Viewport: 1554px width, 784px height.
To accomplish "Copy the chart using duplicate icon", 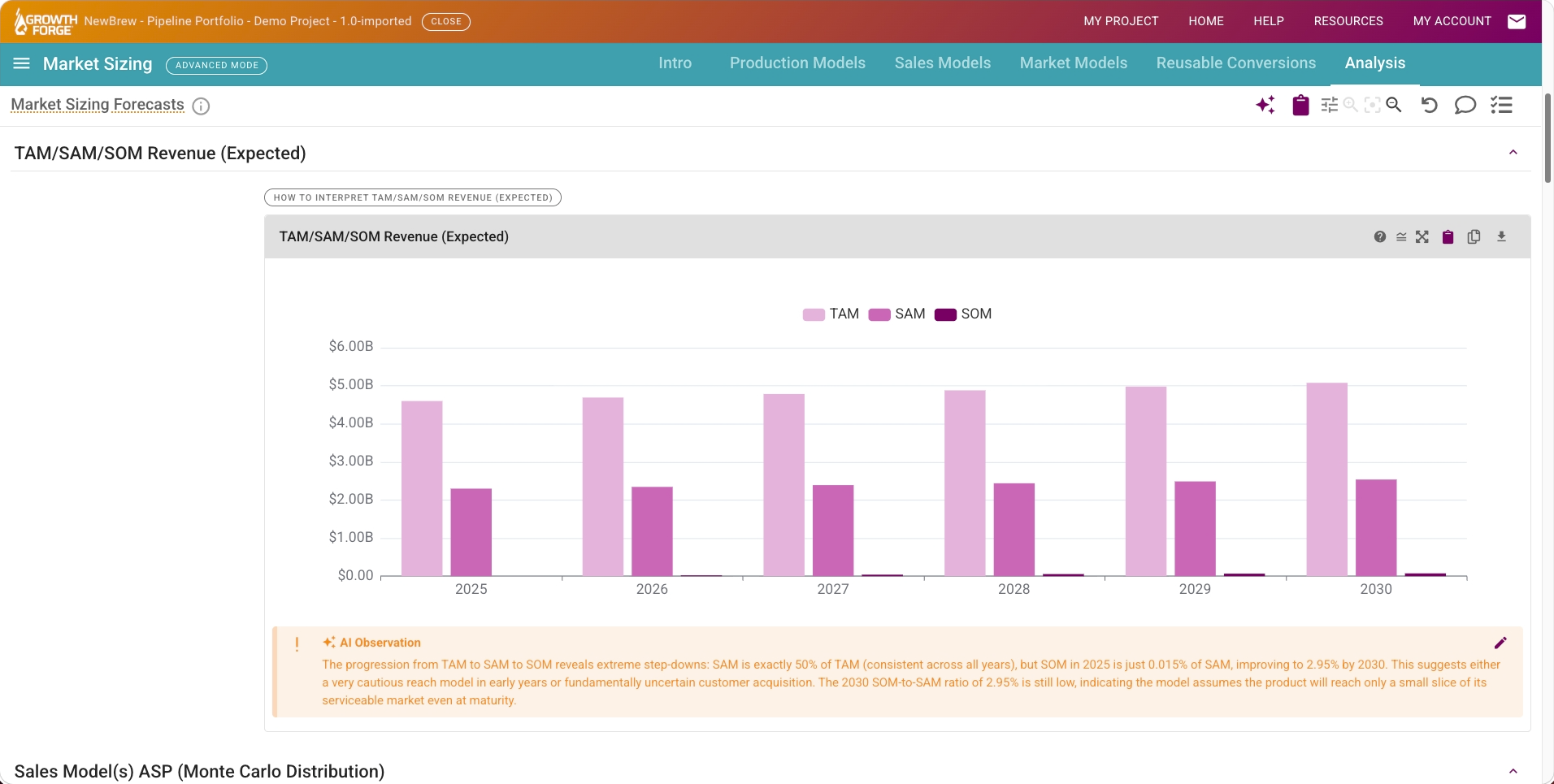I will 1474,236.
